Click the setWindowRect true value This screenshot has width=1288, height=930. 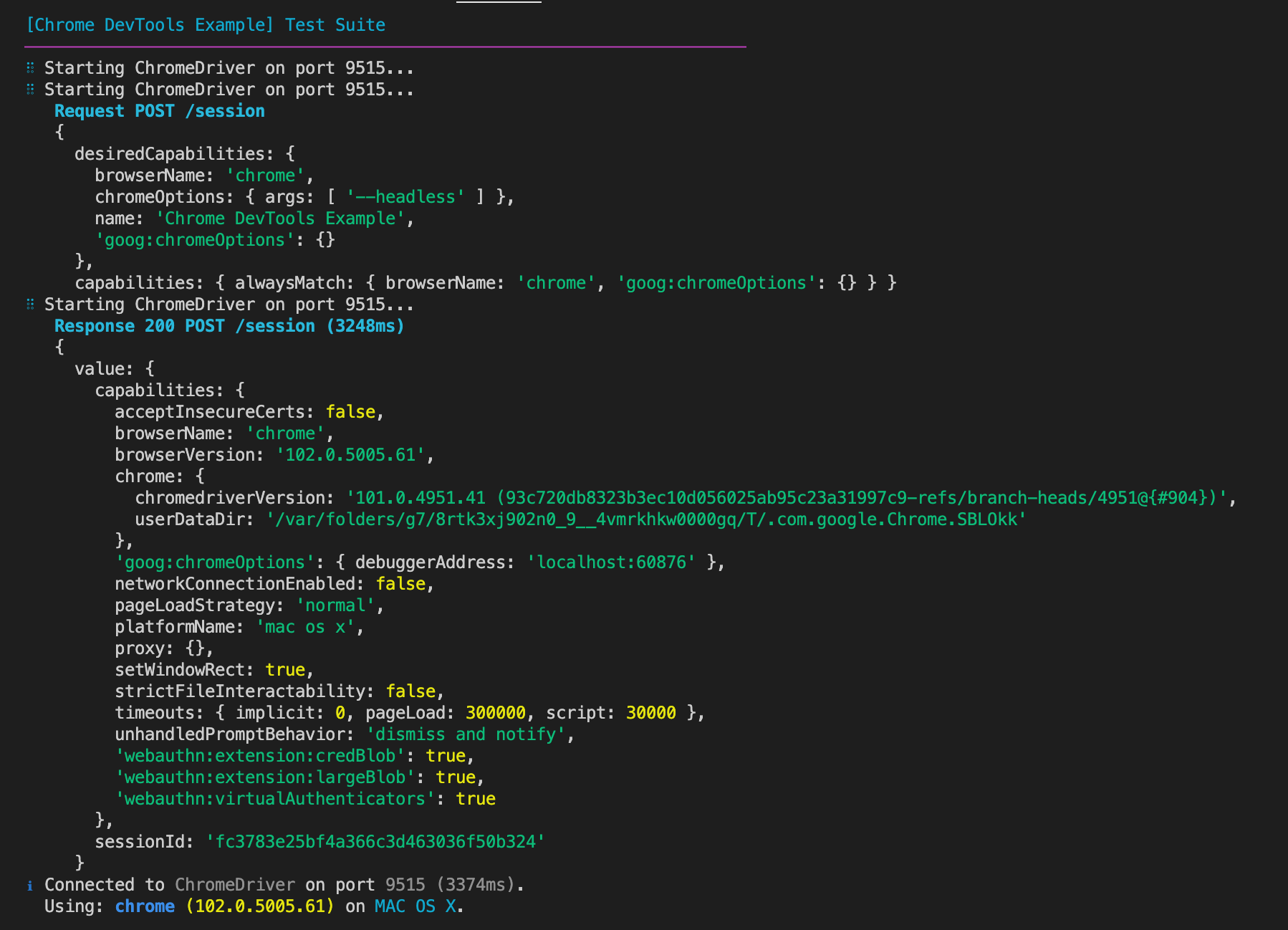tap(285, 669)
